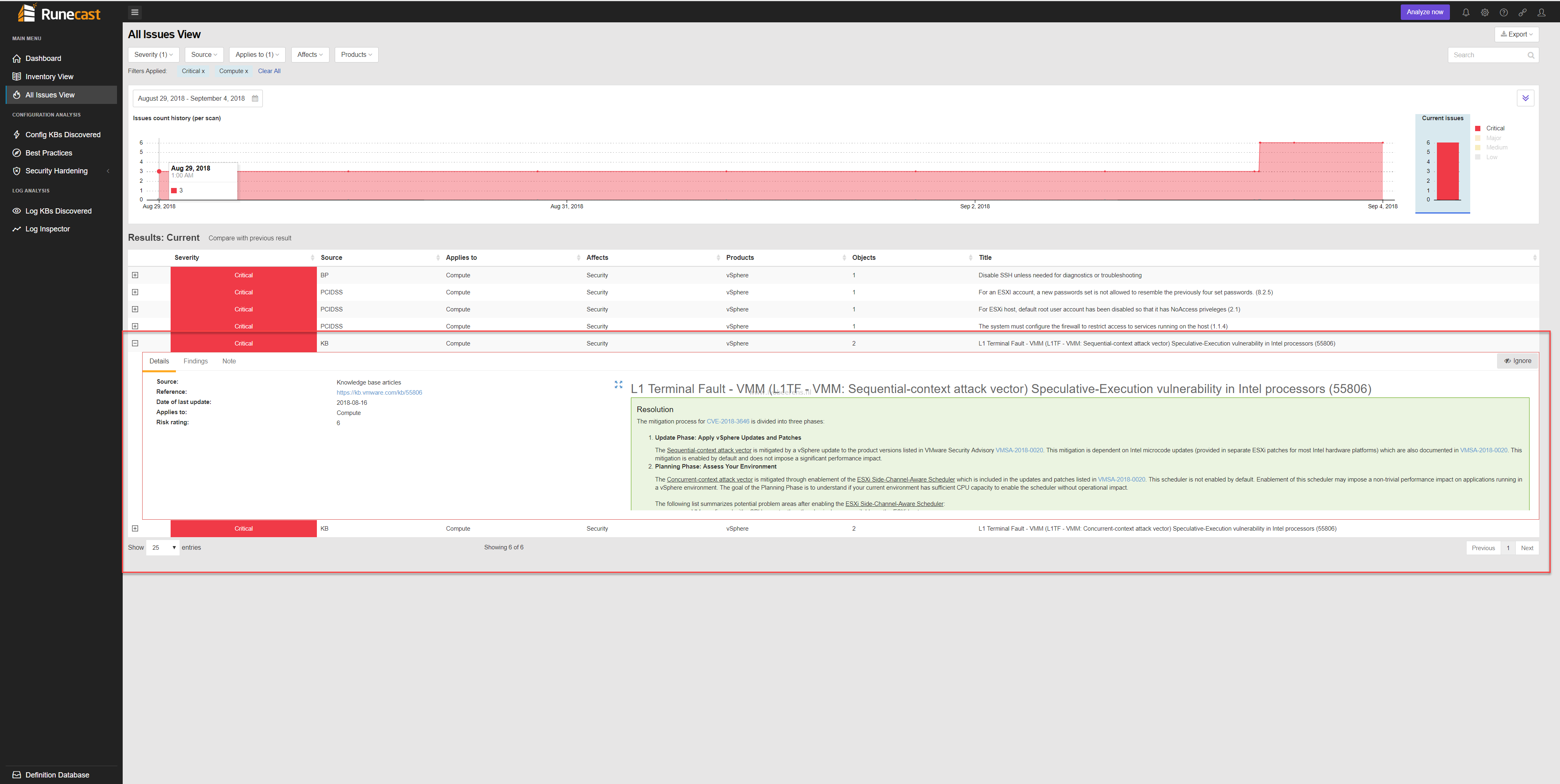Expand the Concurrent-context attack vector row
The width and height of the screenshot is (1560, 784).
pos(135,529)
